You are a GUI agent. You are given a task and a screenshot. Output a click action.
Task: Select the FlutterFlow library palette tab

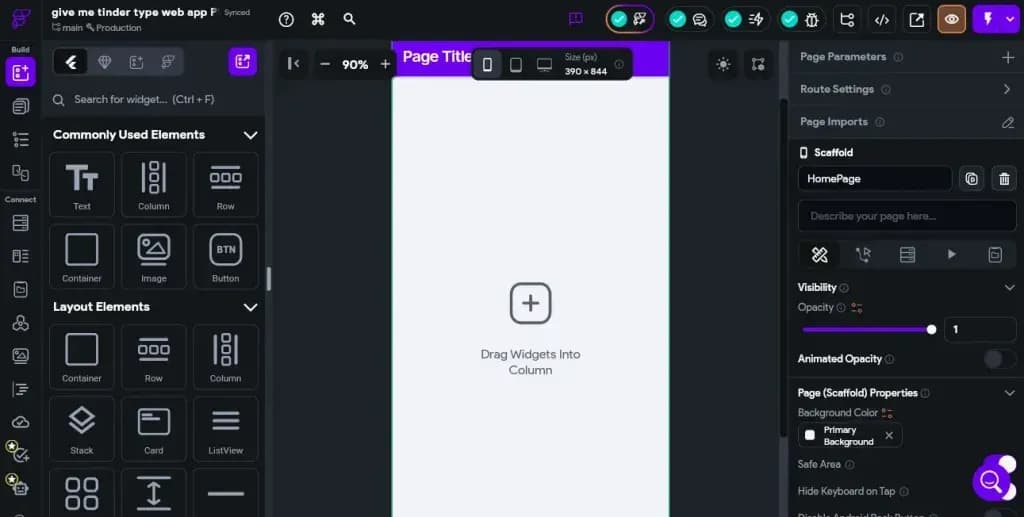(168, 62)
